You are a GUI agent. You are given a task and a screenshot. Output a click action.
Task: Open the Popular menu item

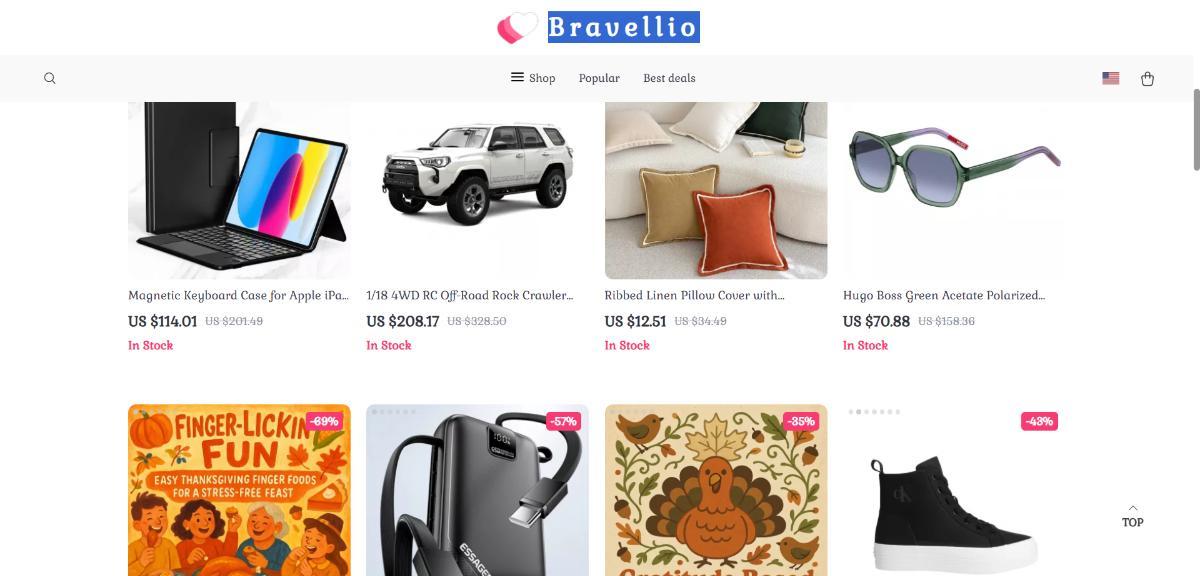[599, 78]
